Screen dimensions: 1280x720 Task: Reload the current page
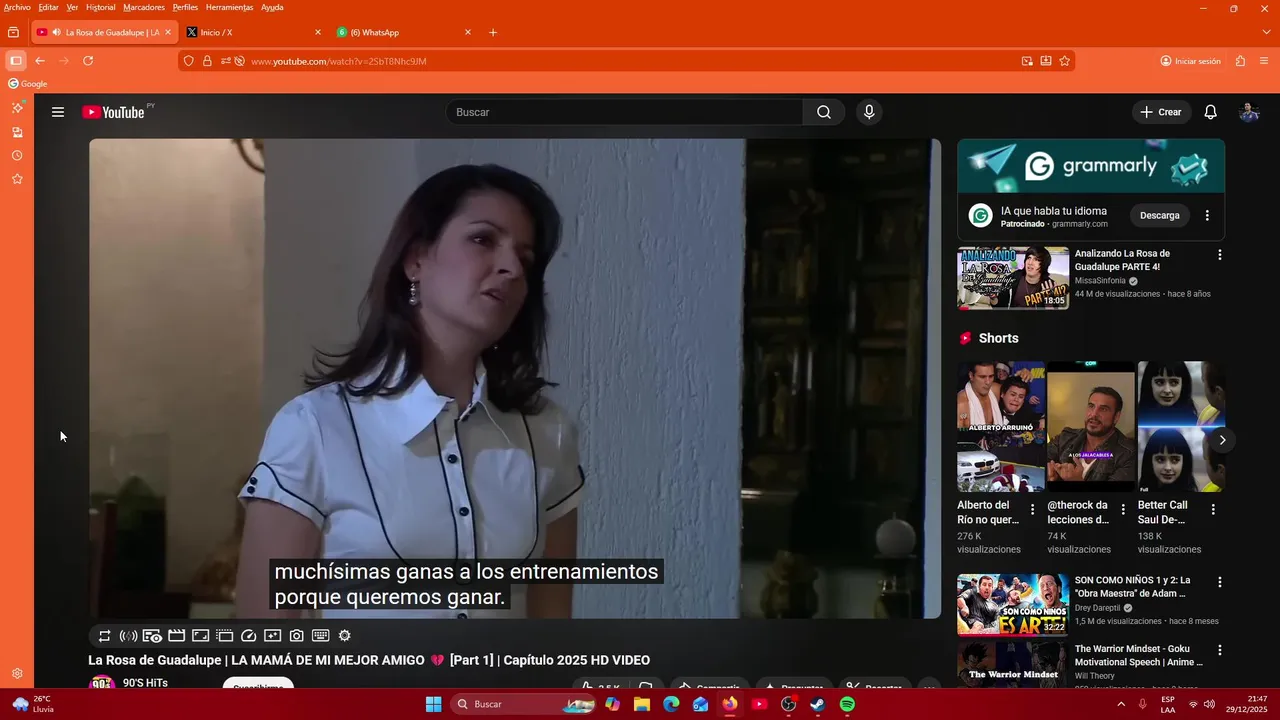point(88,61)
